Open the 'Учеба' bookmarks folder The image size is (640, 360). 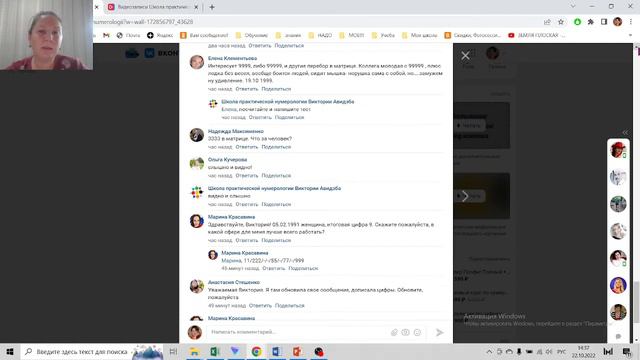pyautogui.click(x=383, y=36)
